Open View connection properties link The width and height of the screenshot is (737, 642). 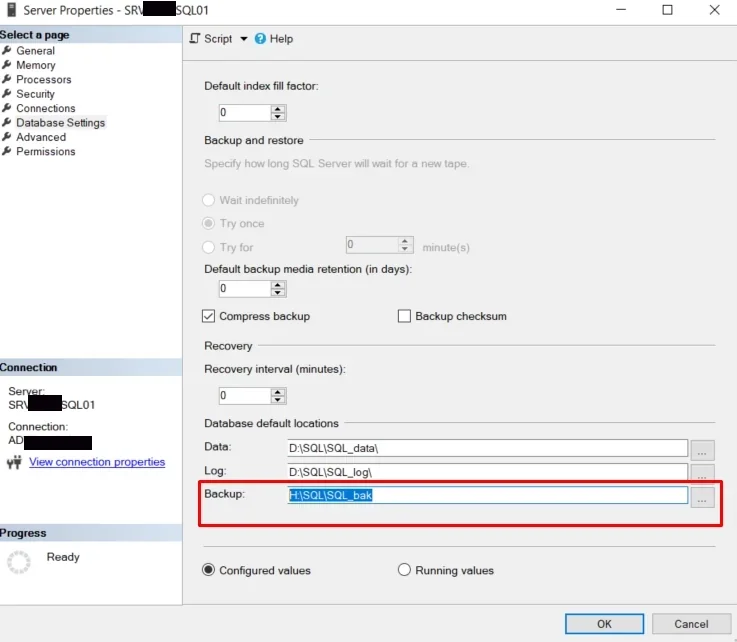(97, 462)
